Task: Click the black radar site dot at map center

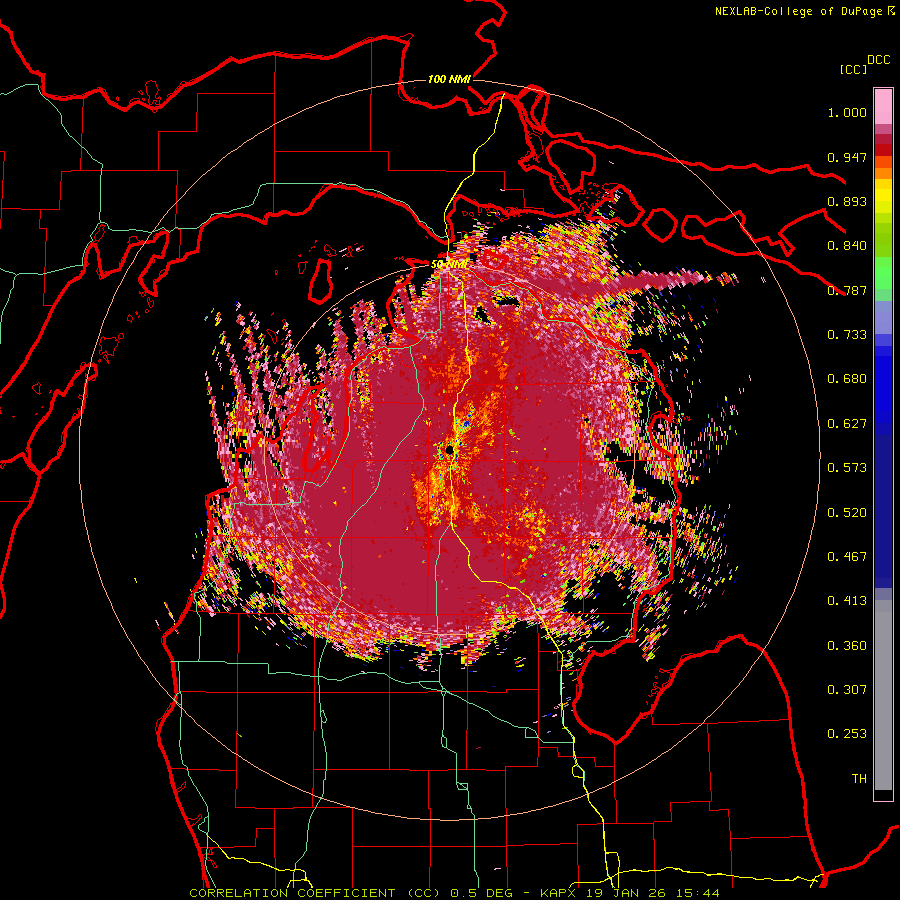Action: [x=450, y=449]
